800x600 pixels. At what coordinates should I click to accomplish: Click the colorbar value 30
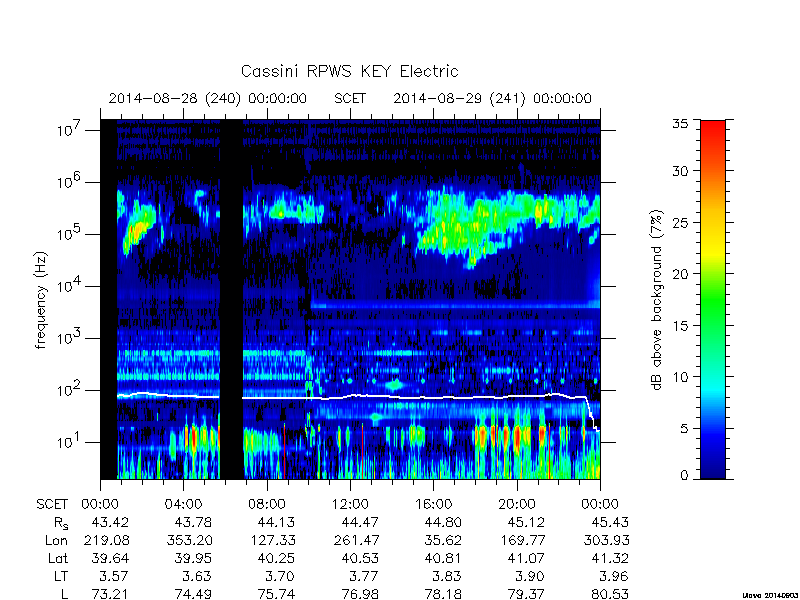point(680,170)
